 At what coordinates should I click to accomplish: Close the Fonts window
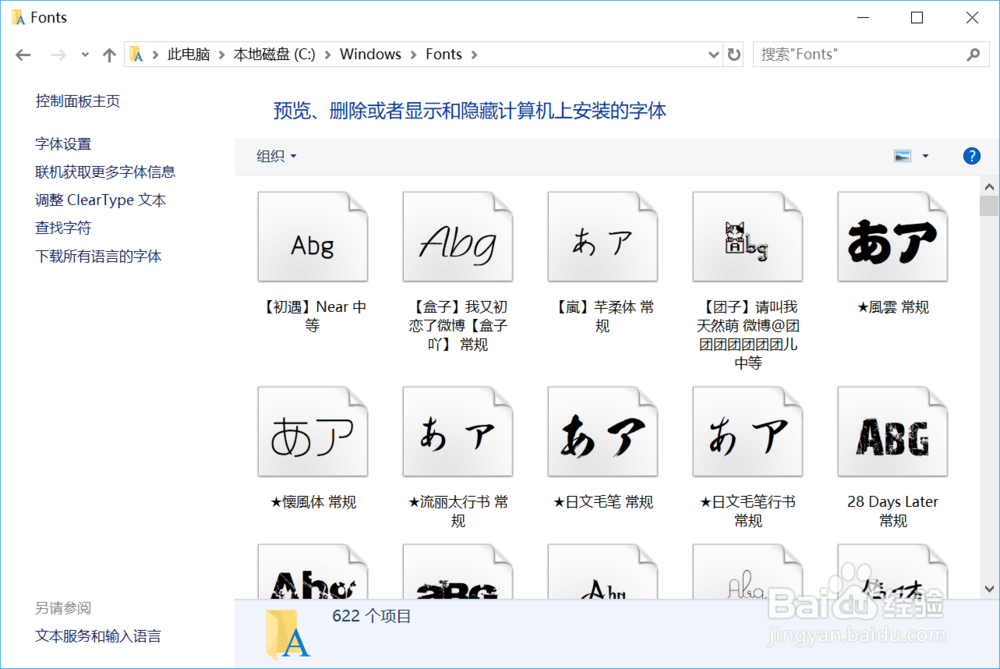tap(972, 18)
